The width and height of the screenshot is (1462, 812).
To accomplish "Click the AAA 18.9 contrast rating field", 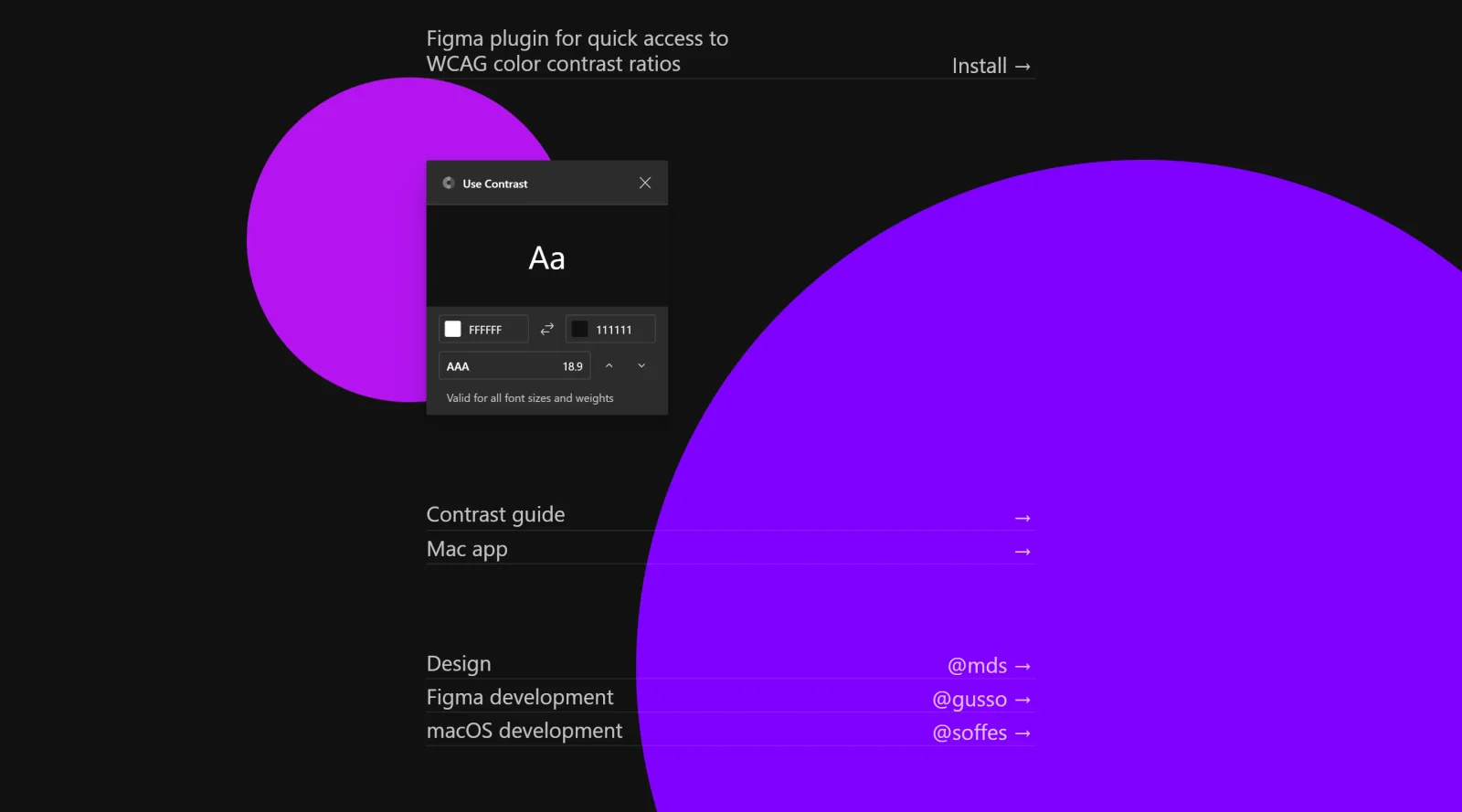I will pos(514,366).
